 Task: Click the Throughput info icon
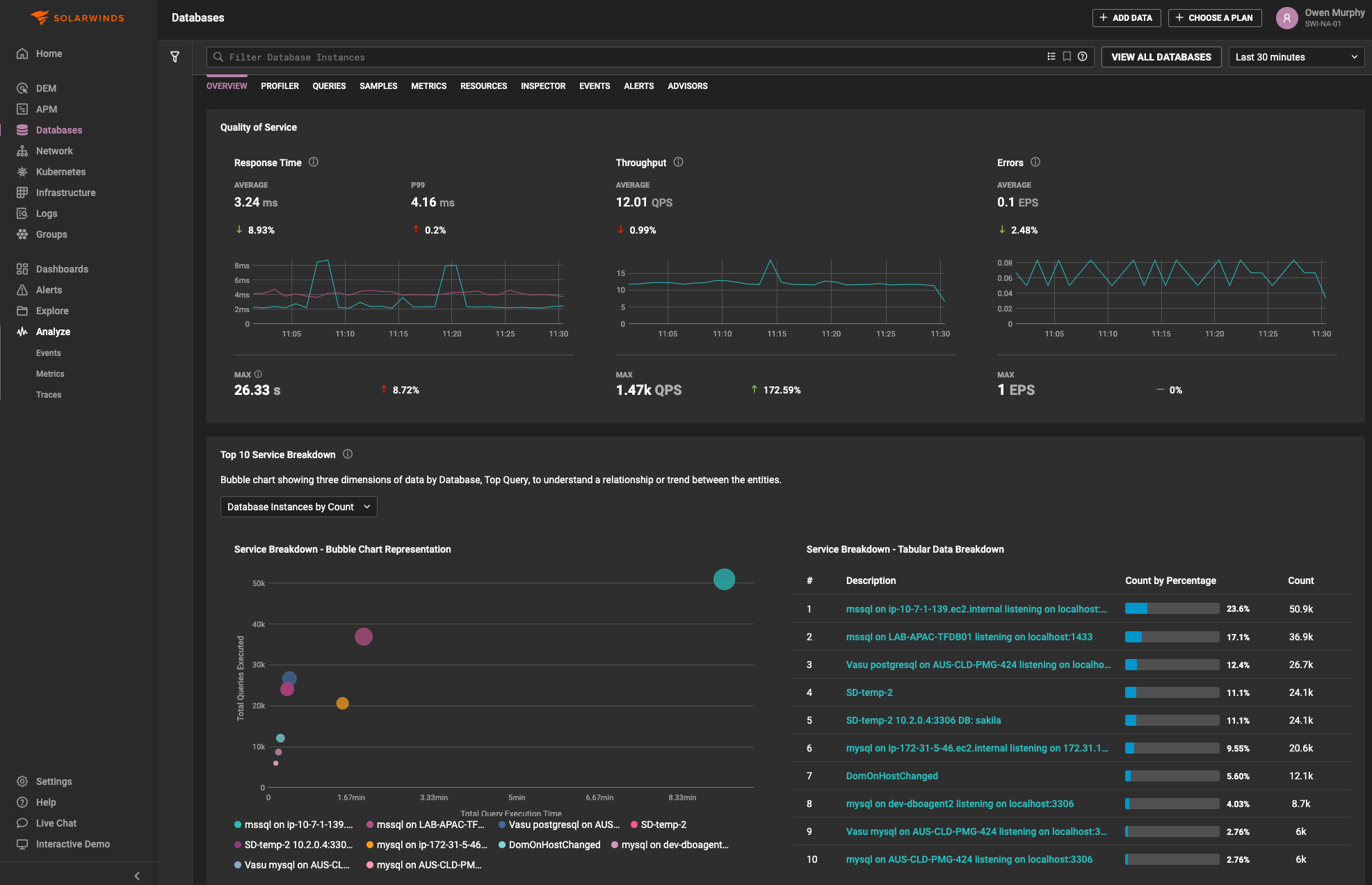679,162
